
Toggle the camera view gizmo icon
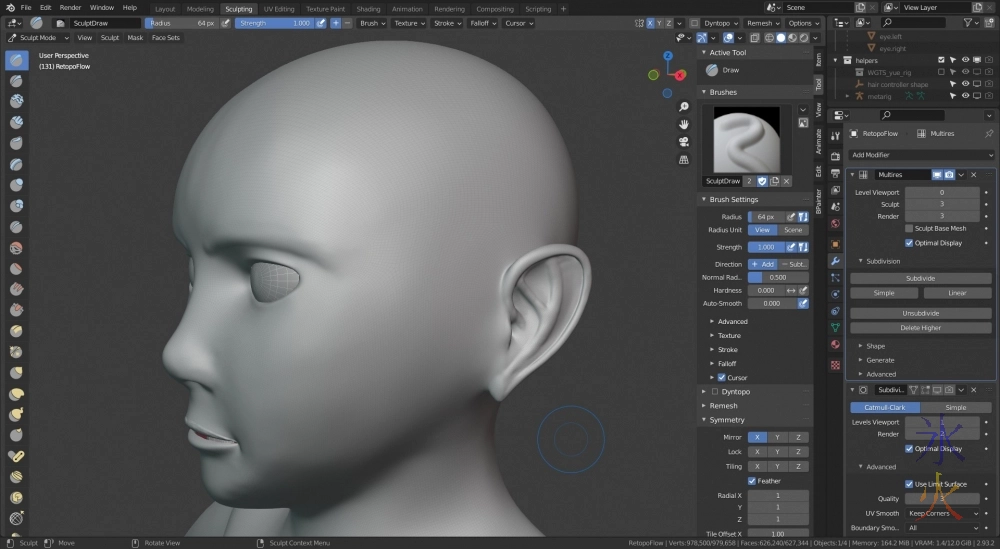[x=684, y=141]
